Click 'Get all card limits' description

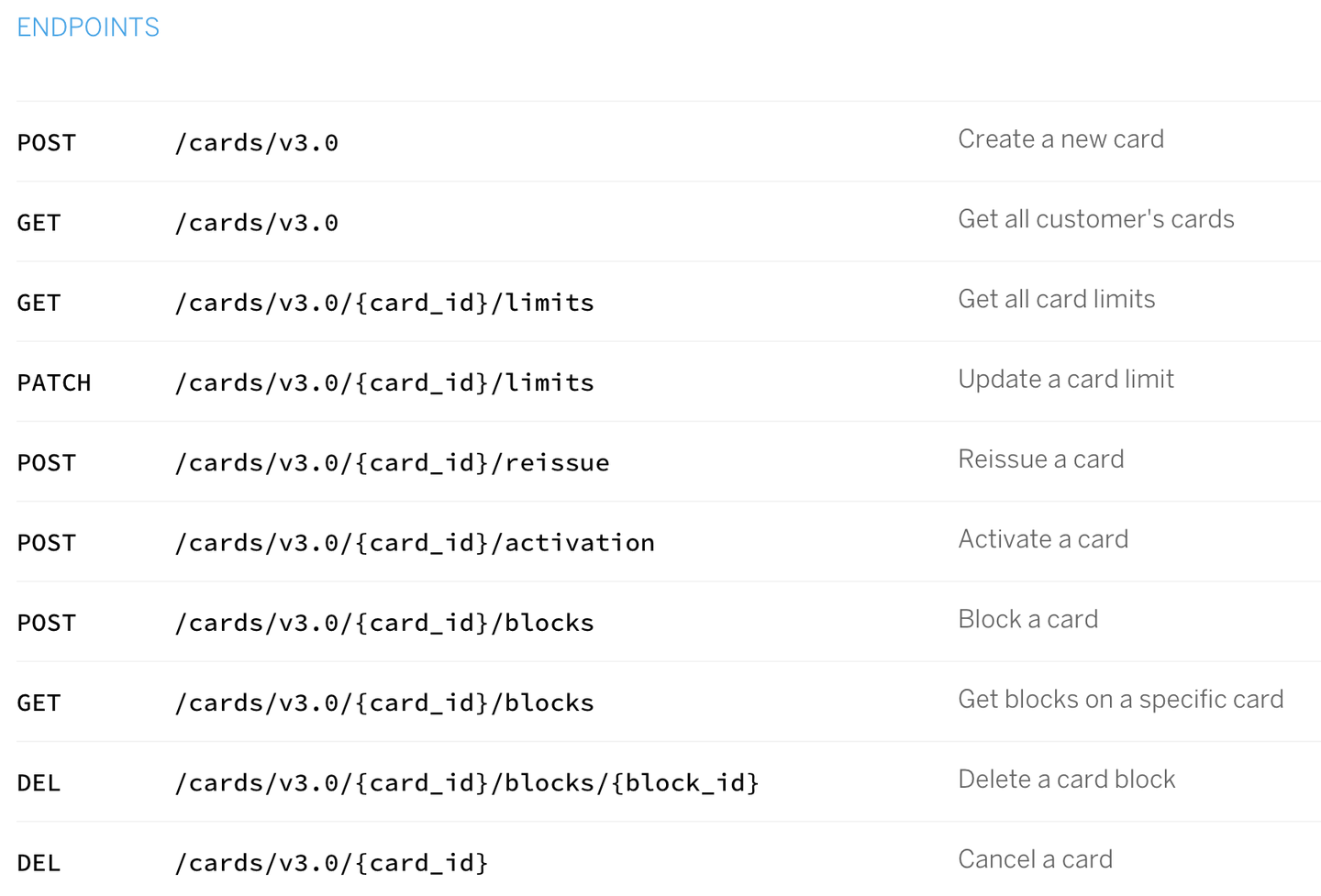(1056, 299)
